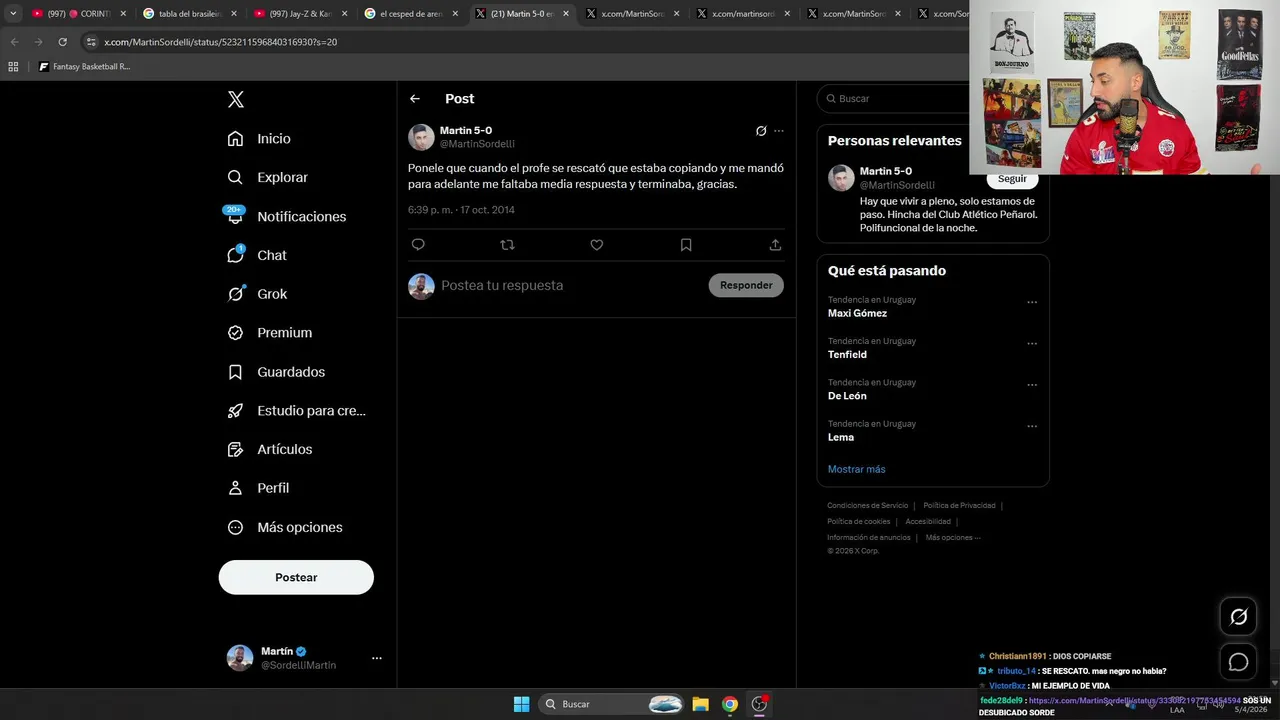1280x720 pixels.
Task: Click the post timestamp 6:39 p. m.
Action: pos(461,210)
